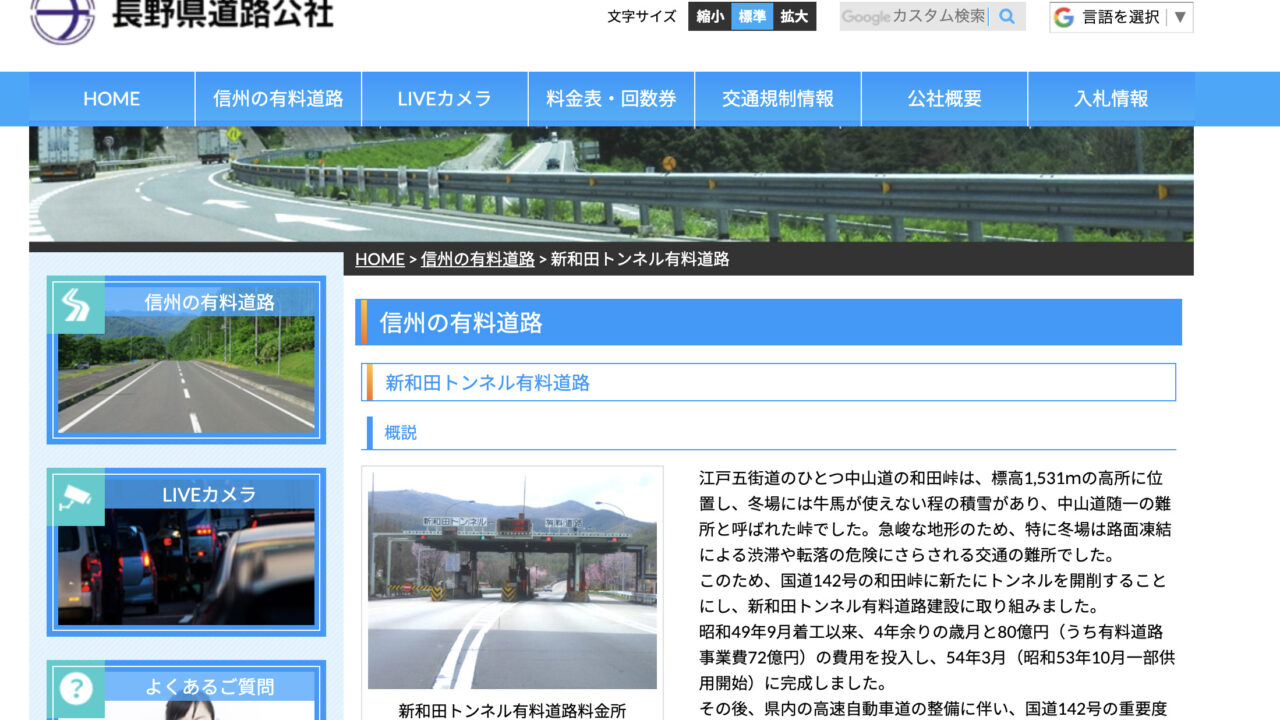Click the question mark icon on よくあるご質問 banner
This screenshot has height=720, width=1280.
pyautogui.click(x=76, y=689)
